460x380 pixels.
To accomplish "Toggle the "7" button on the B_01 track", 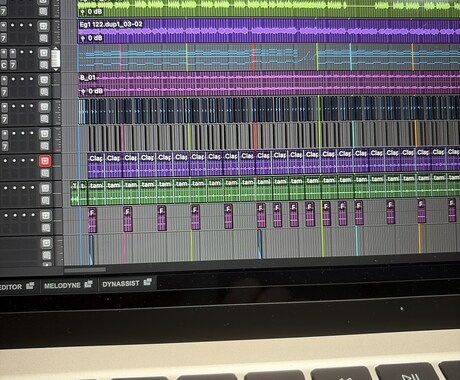I will click(x=4, y=92).
